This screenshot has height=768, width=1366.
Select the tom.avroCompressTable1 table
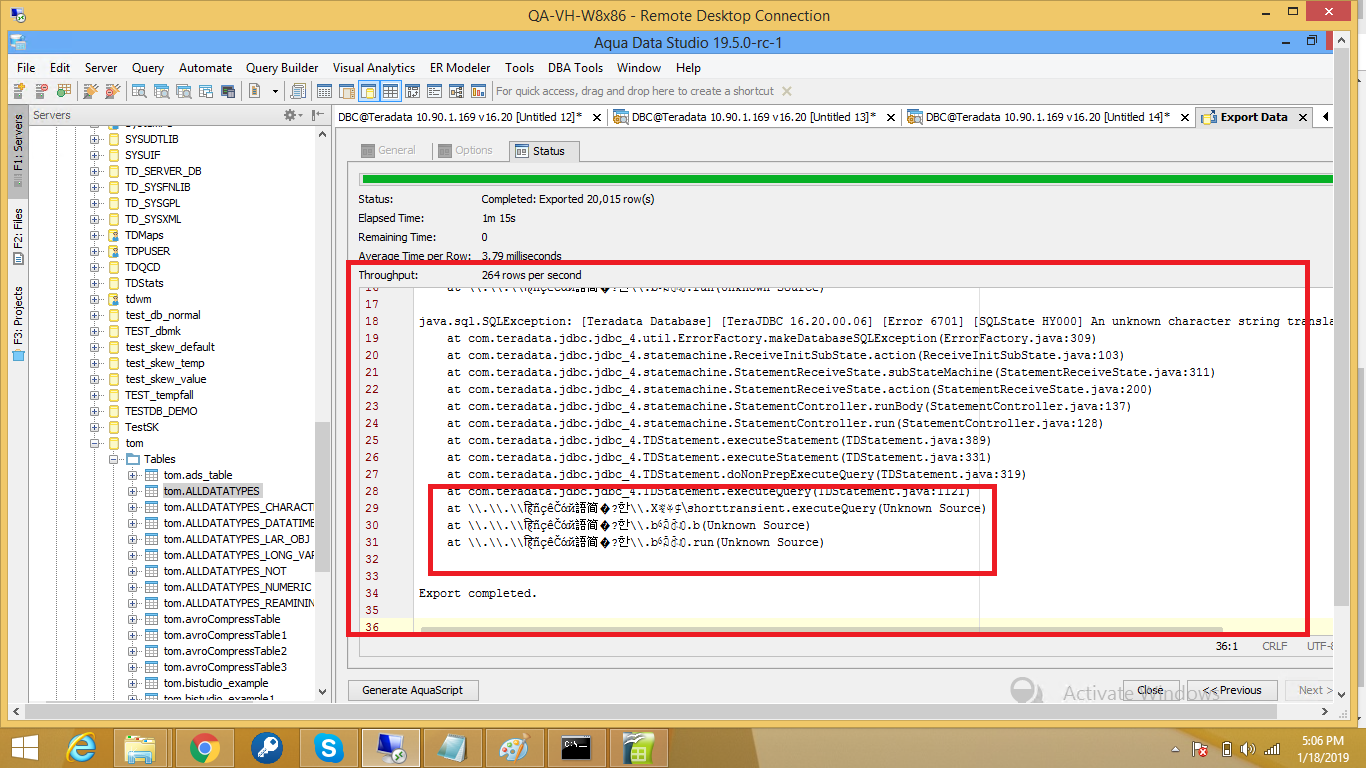pyautogui.click(x=225, y=635)
